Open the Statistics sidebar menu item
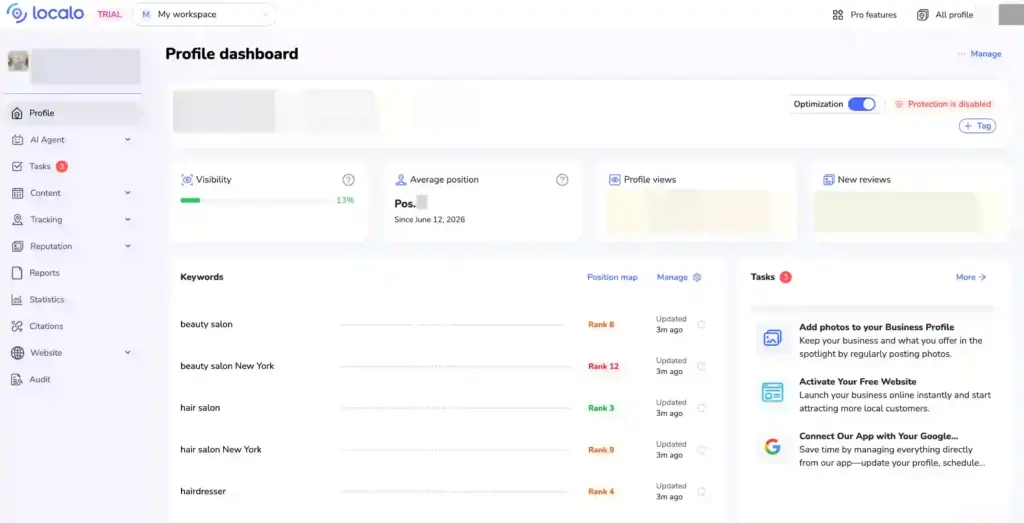 (x=74, y=300)
